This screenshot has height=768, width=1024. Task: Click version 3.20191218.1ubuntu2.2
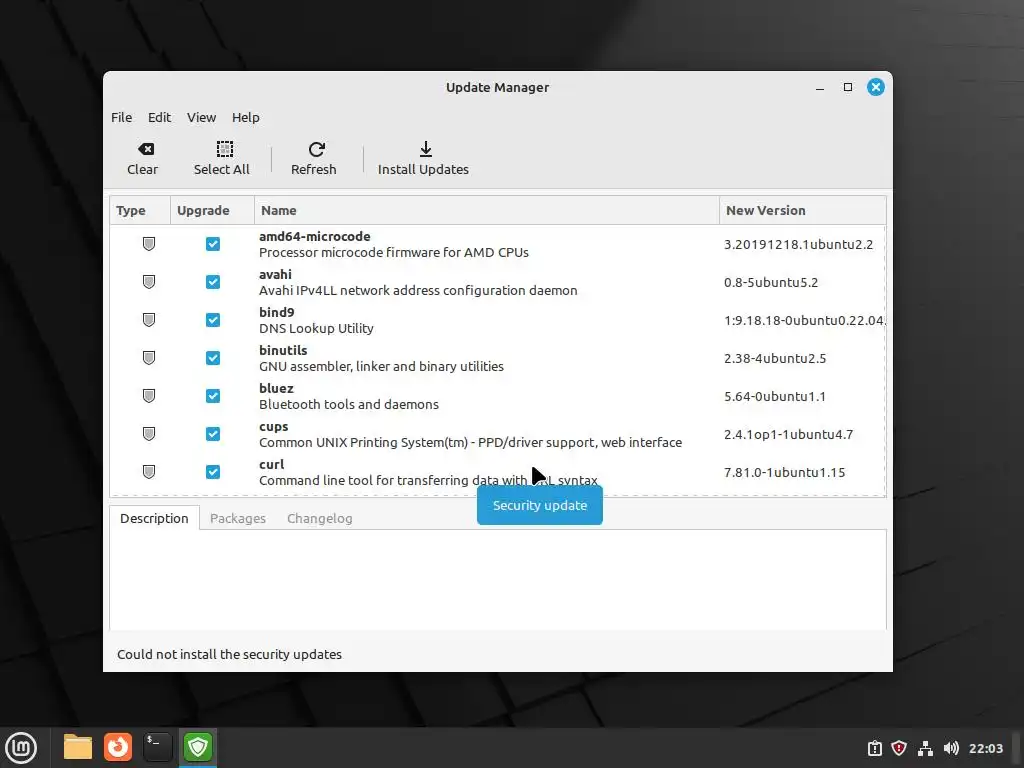click(798, 244)
